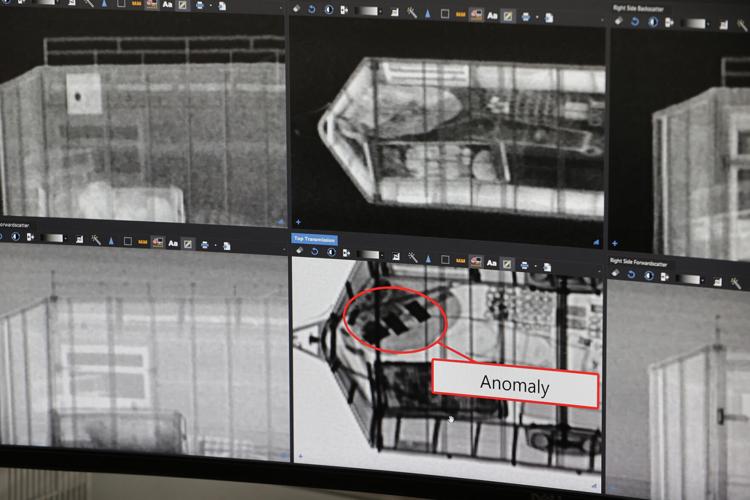Toggle invert contrast in Top Transmission toolbar
Viewport: 750px width, 500px height.
tap(331, 252)
